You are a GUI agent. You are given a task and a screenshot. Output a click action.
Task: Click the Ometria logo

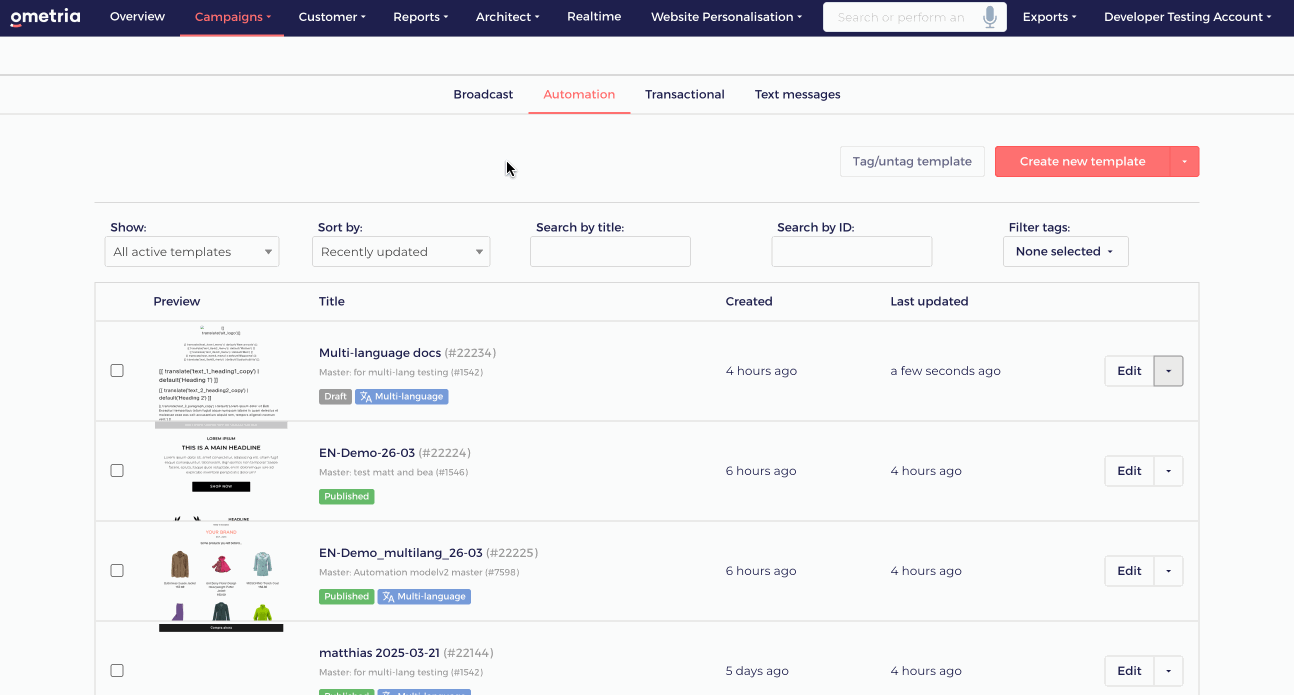(45, 17)
